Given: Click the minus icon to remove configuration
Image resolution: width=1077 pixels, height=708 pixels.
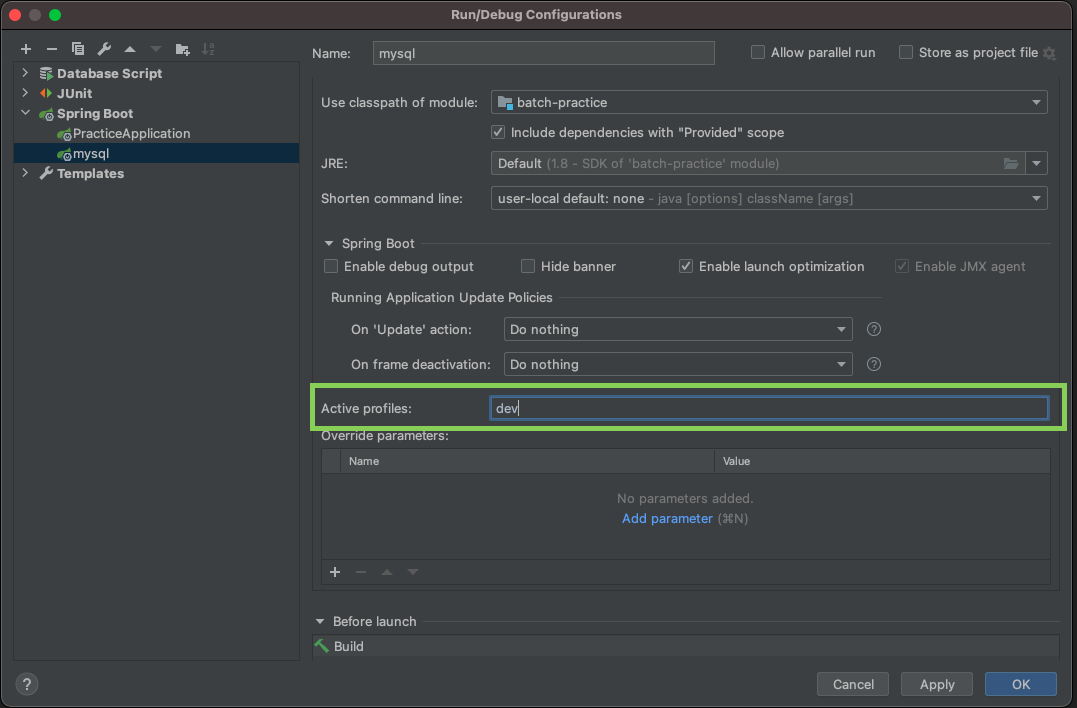Looking at the screenshot, I should [x=52, y=49].
